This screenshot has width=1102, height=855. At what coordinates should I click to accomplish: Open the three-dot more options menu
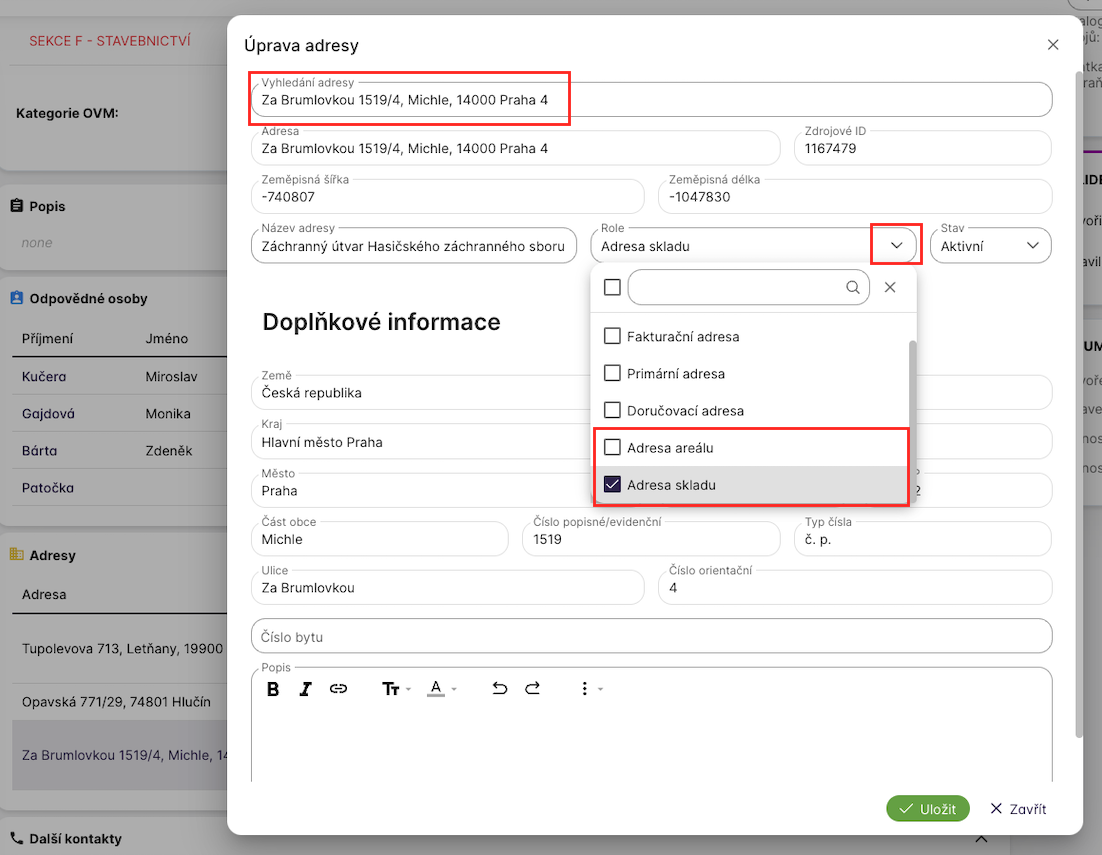coord(586,689)
